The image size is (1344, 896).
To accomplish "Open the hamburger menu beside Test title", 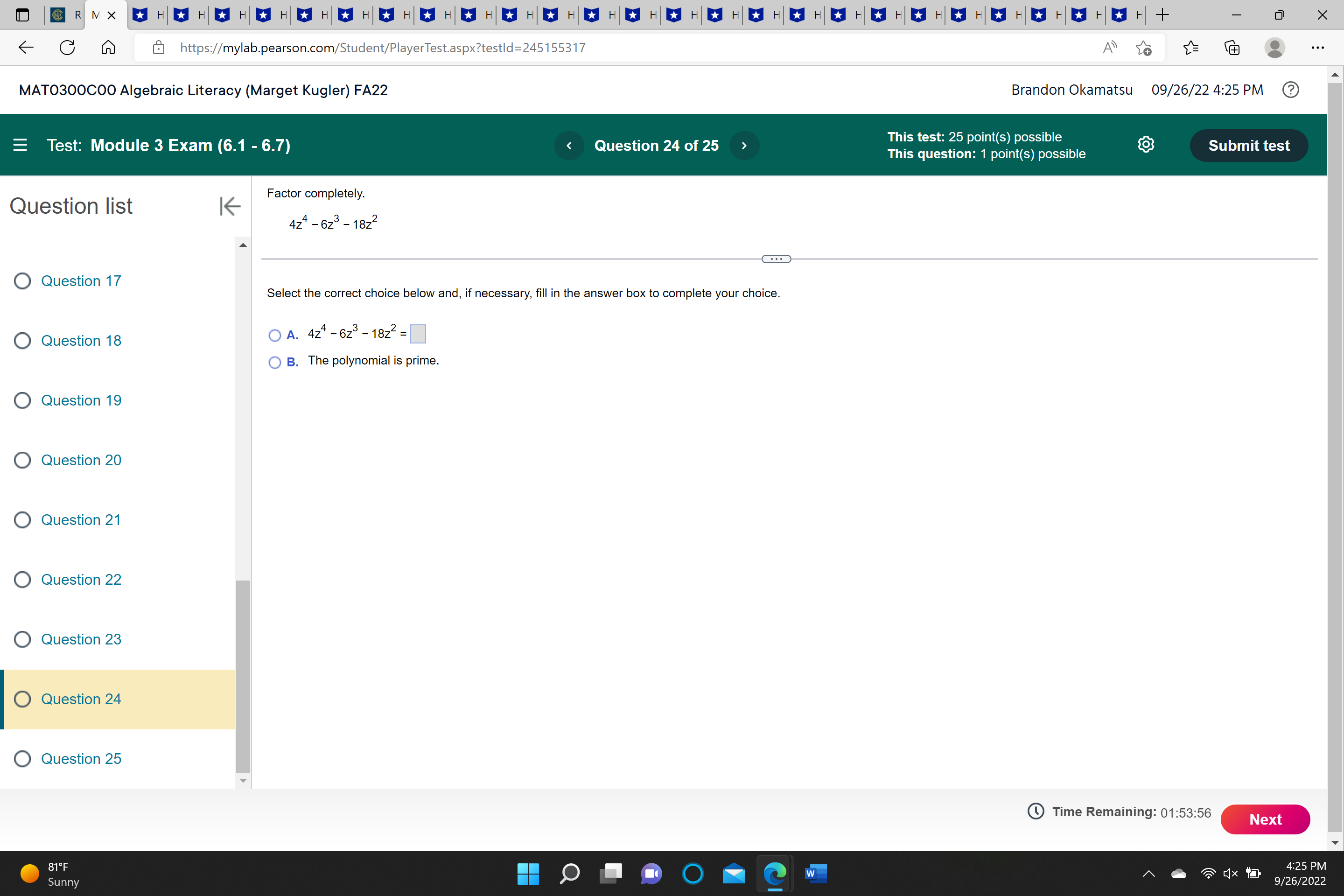I will [20, 145].
